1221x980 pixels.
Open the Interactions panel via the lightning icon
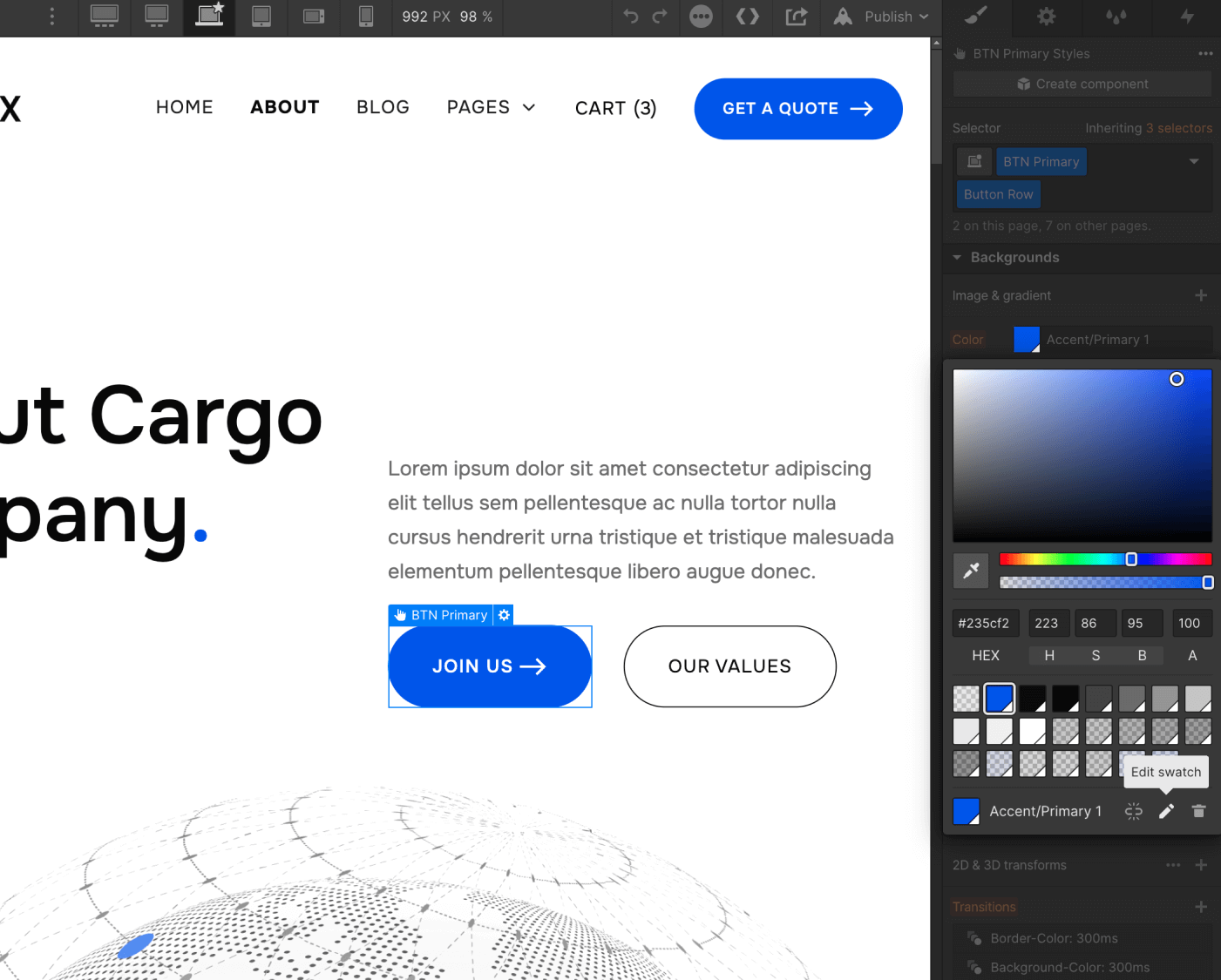click(1186, 17)
